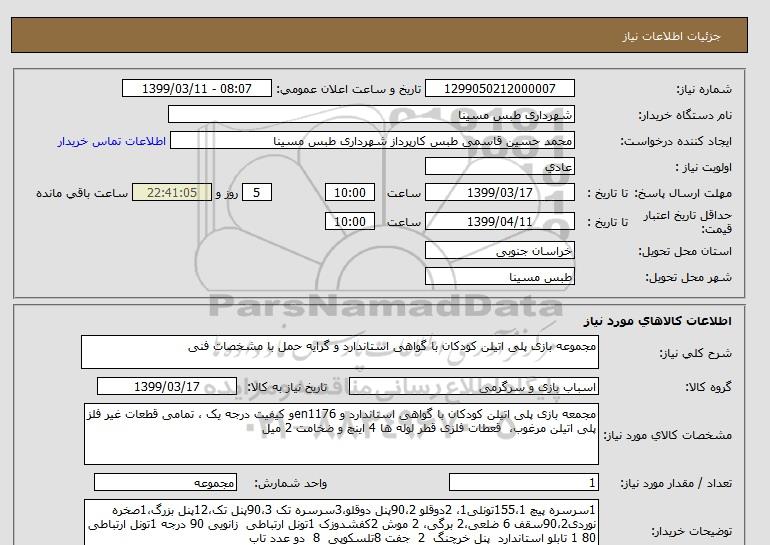Click section title اطلاعات کالاهای مورد نیاز
This screenshot has width=770, height=545.
[658, 321]
